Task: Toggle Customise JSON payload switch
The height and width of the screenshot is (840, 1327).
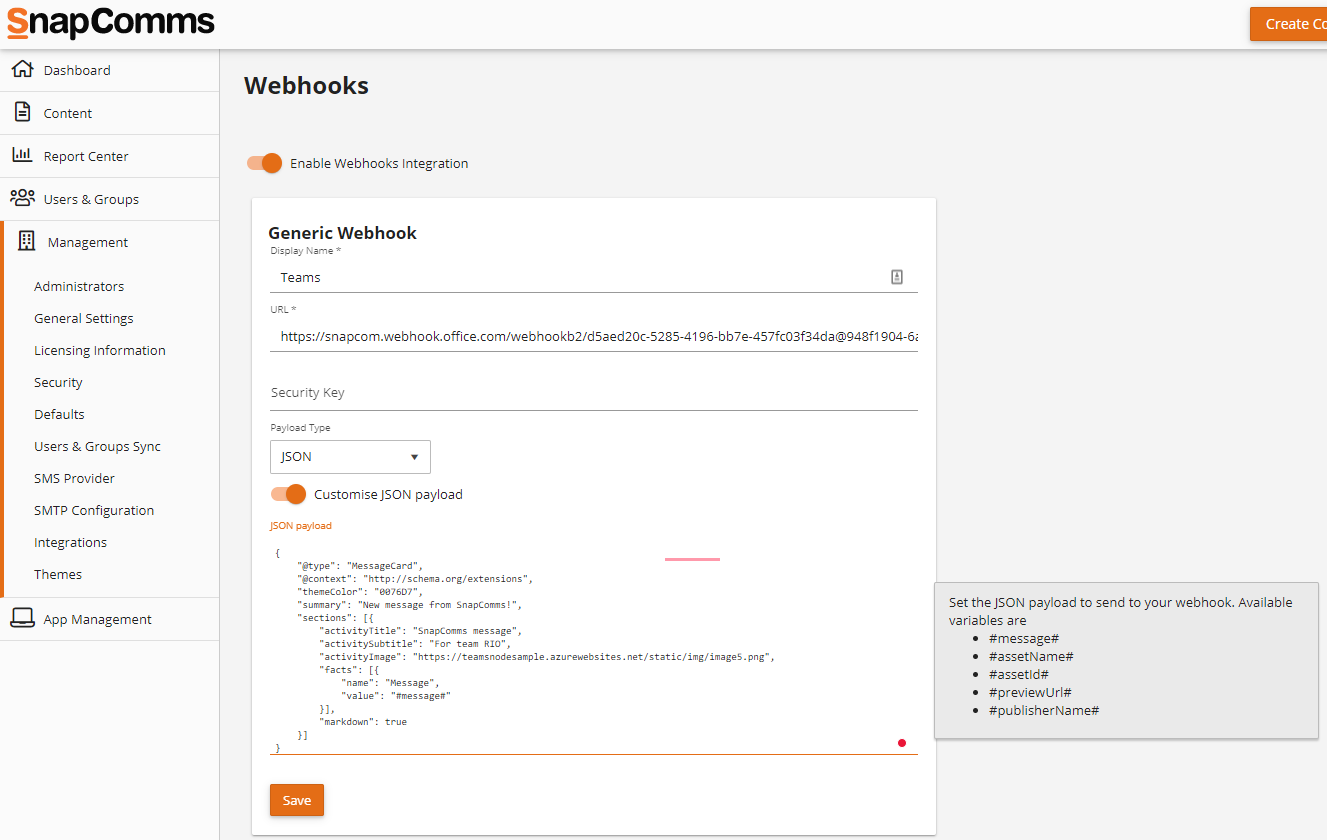Action: [288, 494]
